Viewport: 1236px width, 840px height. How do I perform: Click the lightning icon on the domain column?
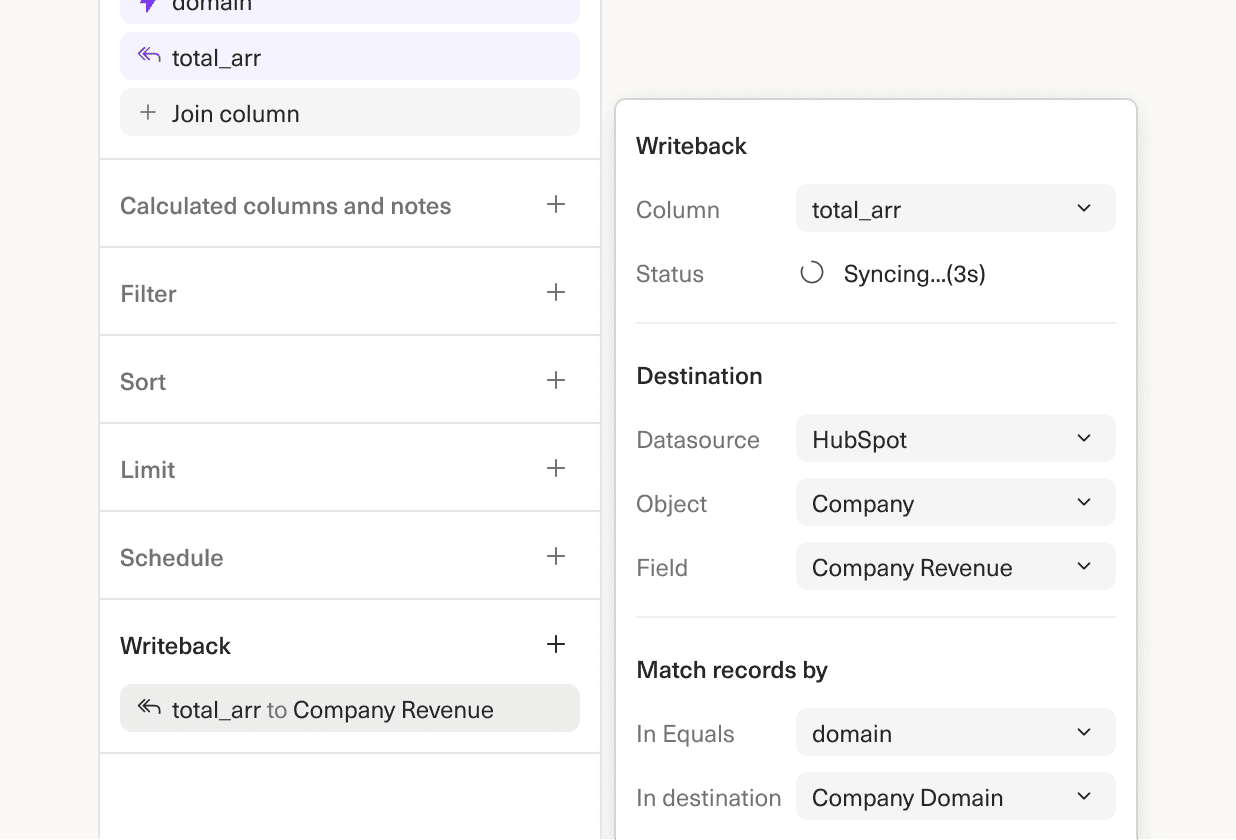[146, 6]
